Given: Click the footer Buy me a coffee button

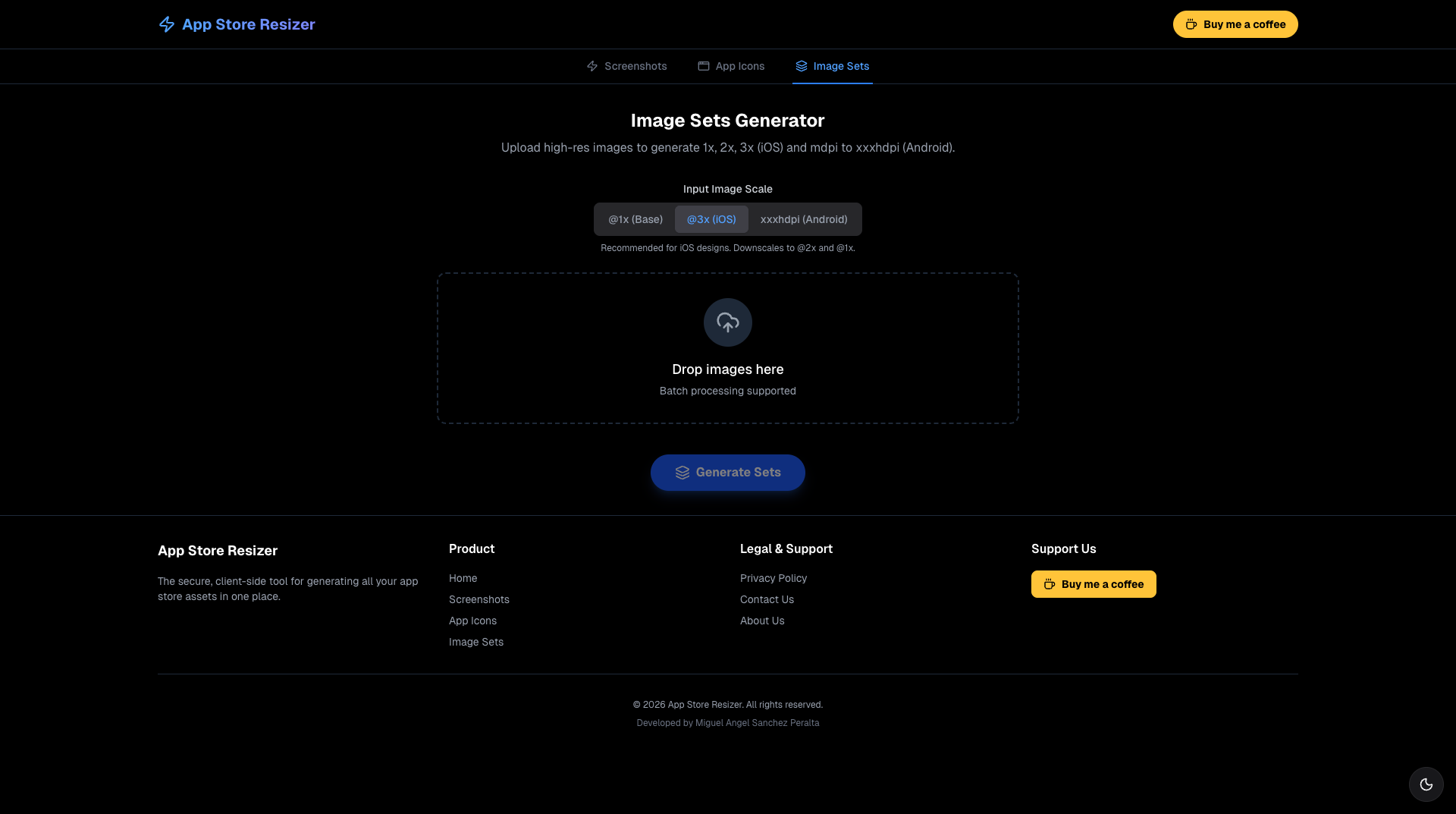Looking at the screenshot, I should click(x=1094, y=584).
